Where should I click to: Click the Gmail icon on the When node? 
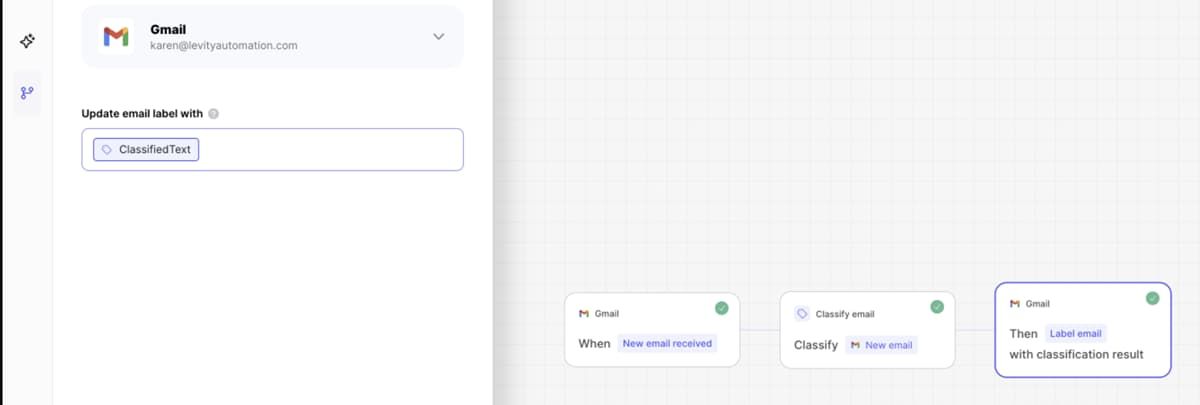(x=584, y=313)
